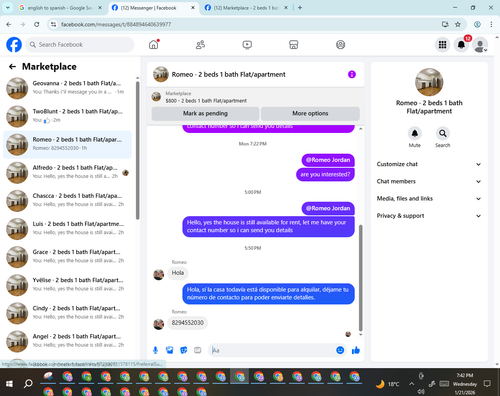Open Windows notification center icon
This screenshot has height=396, width=500.
click(487, 384)
